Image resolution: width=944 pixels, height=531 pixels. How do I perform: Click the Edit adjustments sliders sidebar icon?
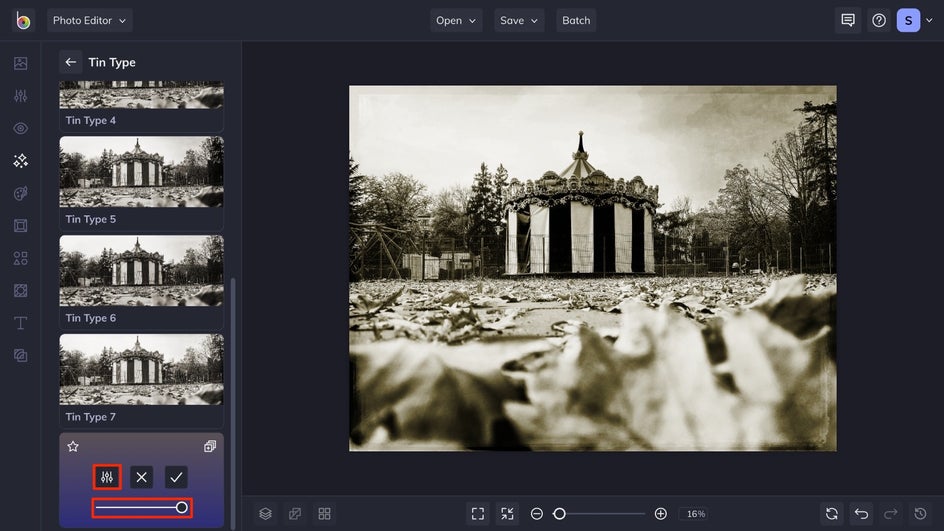20,96
